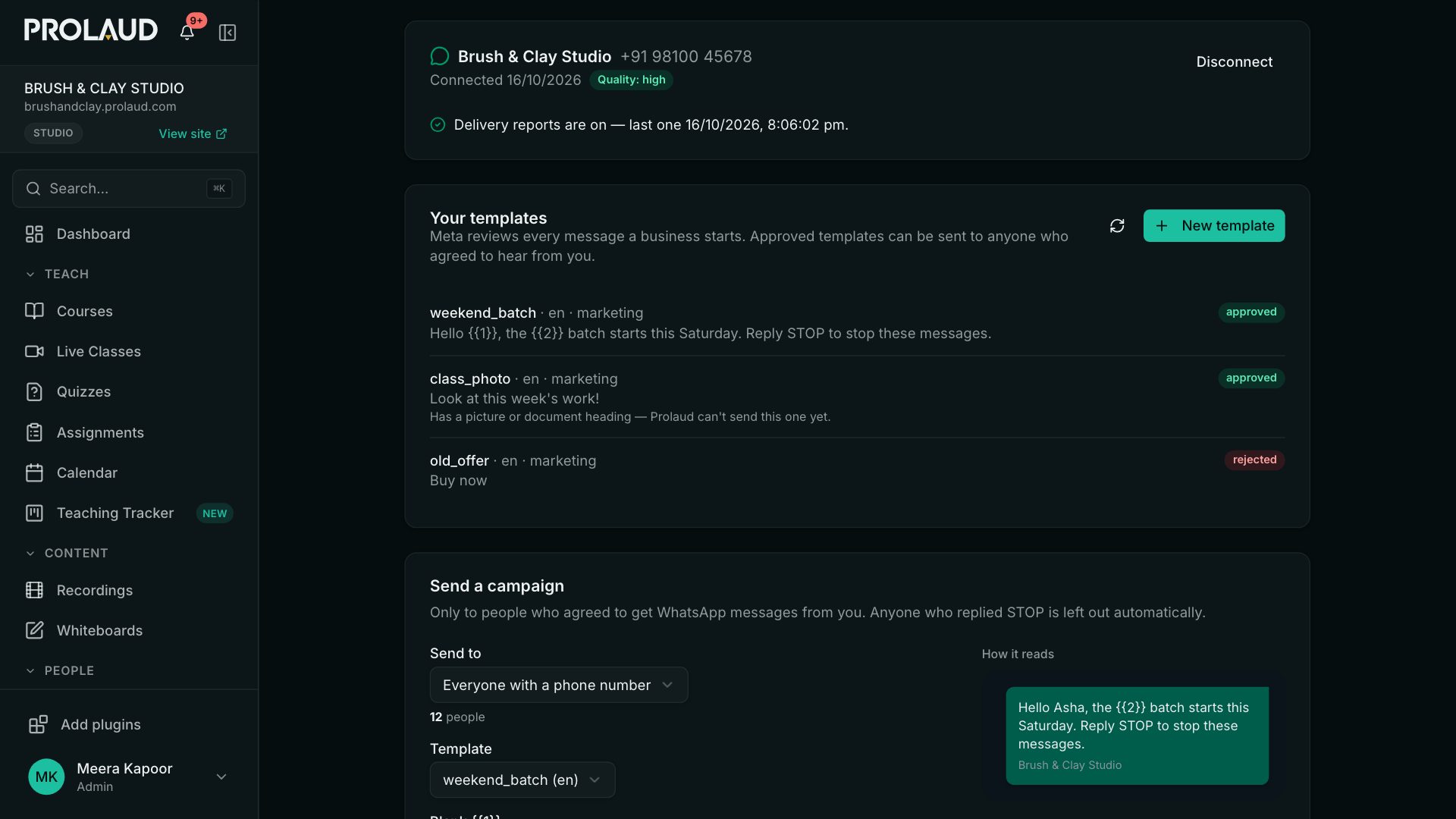This screenshot has width=1456, height=819.
Task: Click the Calendar icon in sidebar
Action: [34, 473]
